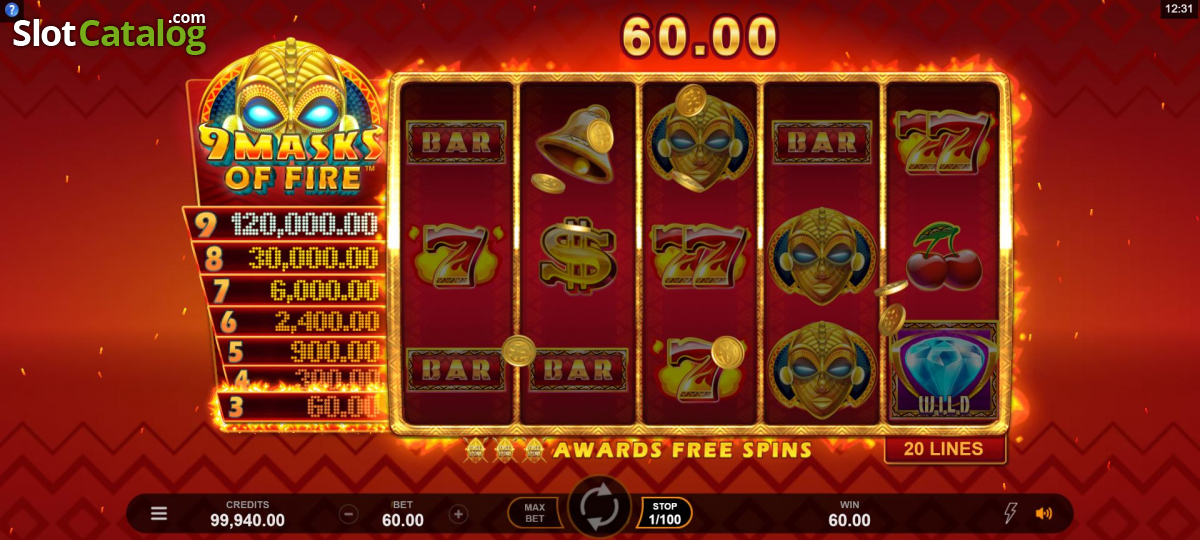The height and width of the screenshot is (540, 1200).
Task: Click the spin reels button
Action: coord(600,508)
